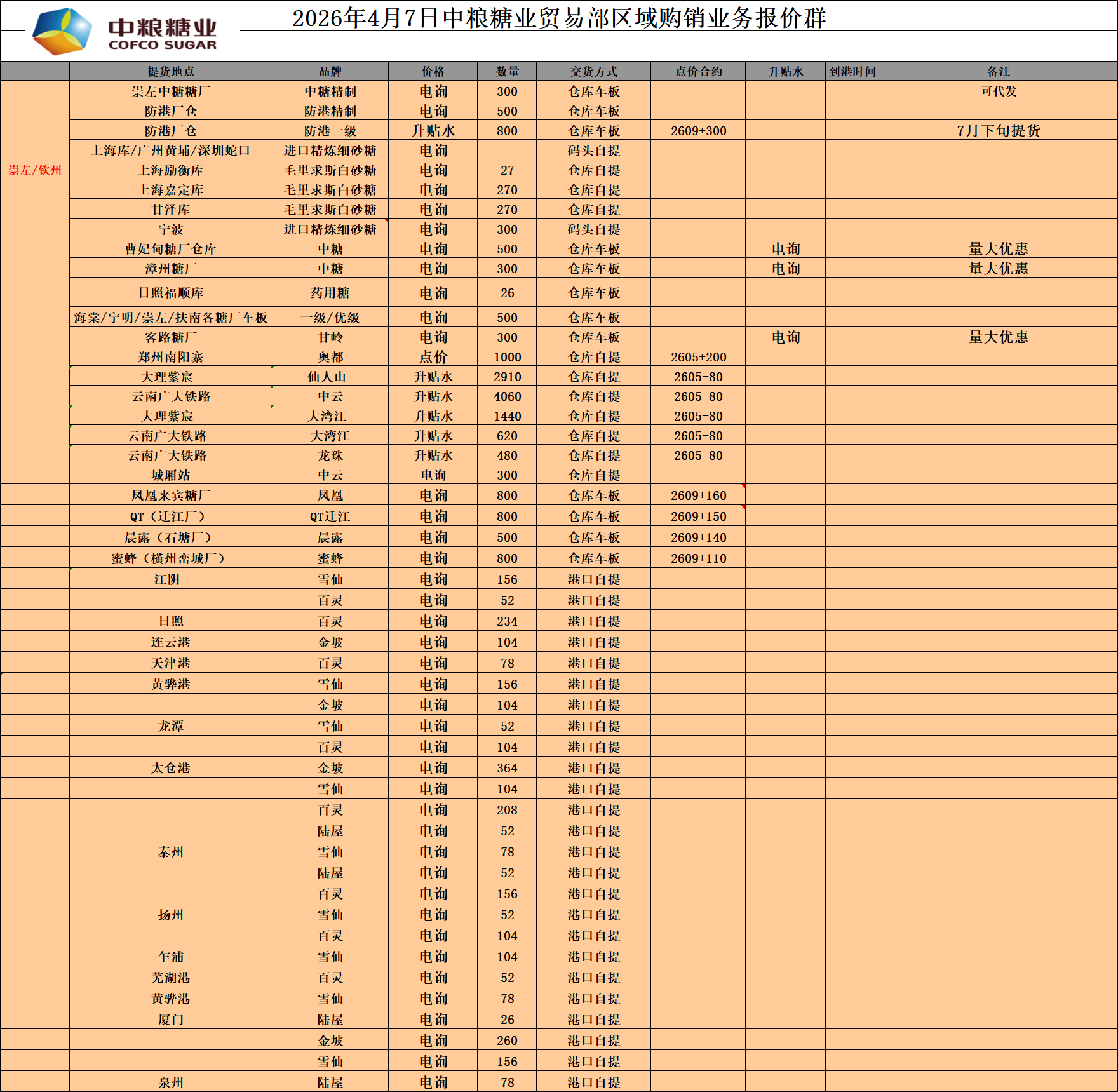Click the 扬州 location cell
The image size is (1118, 1092).
(x=170, y=914)
